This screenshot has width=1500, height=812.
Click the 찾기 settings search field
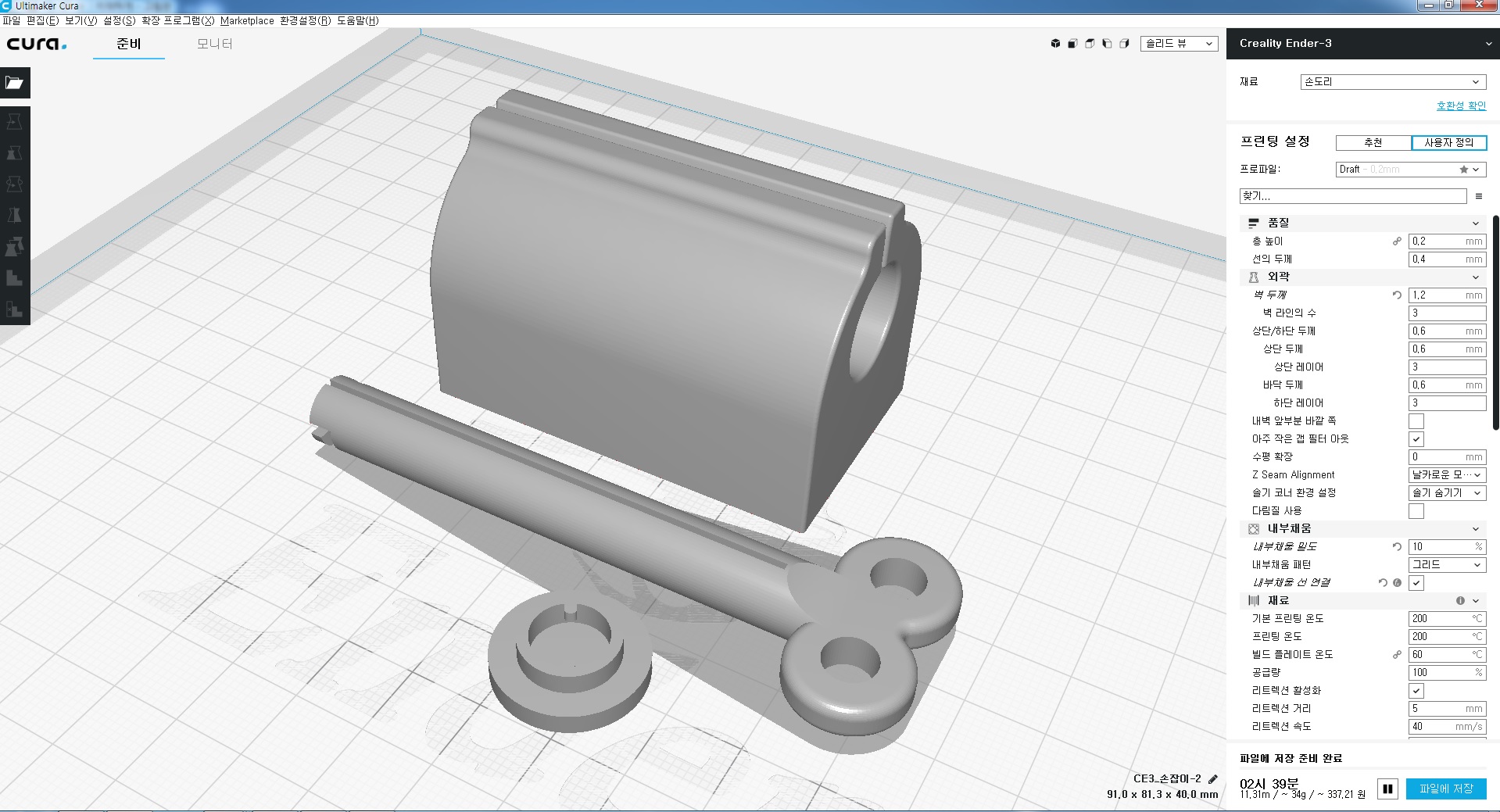(1353, 196)
